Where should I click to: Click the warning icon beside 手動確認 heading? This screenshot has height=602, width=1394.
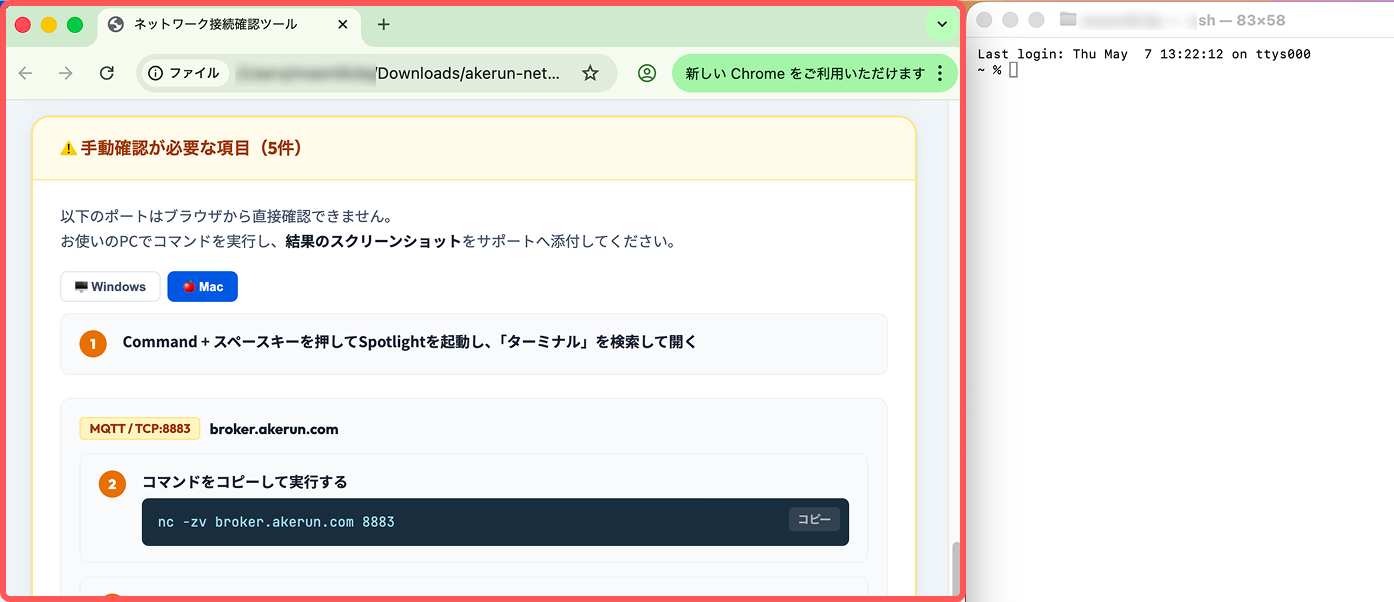tap(68, 148)
